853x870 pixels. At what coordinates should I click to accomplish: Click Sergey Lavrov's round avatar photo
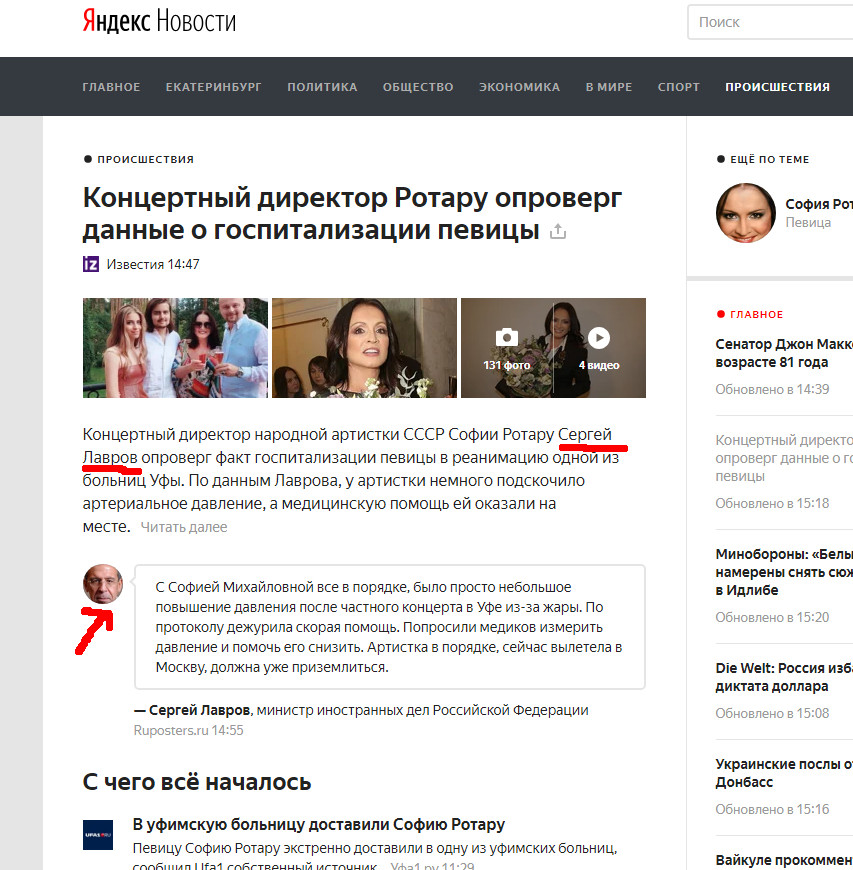pyautogui.click(x=103, y=584)
